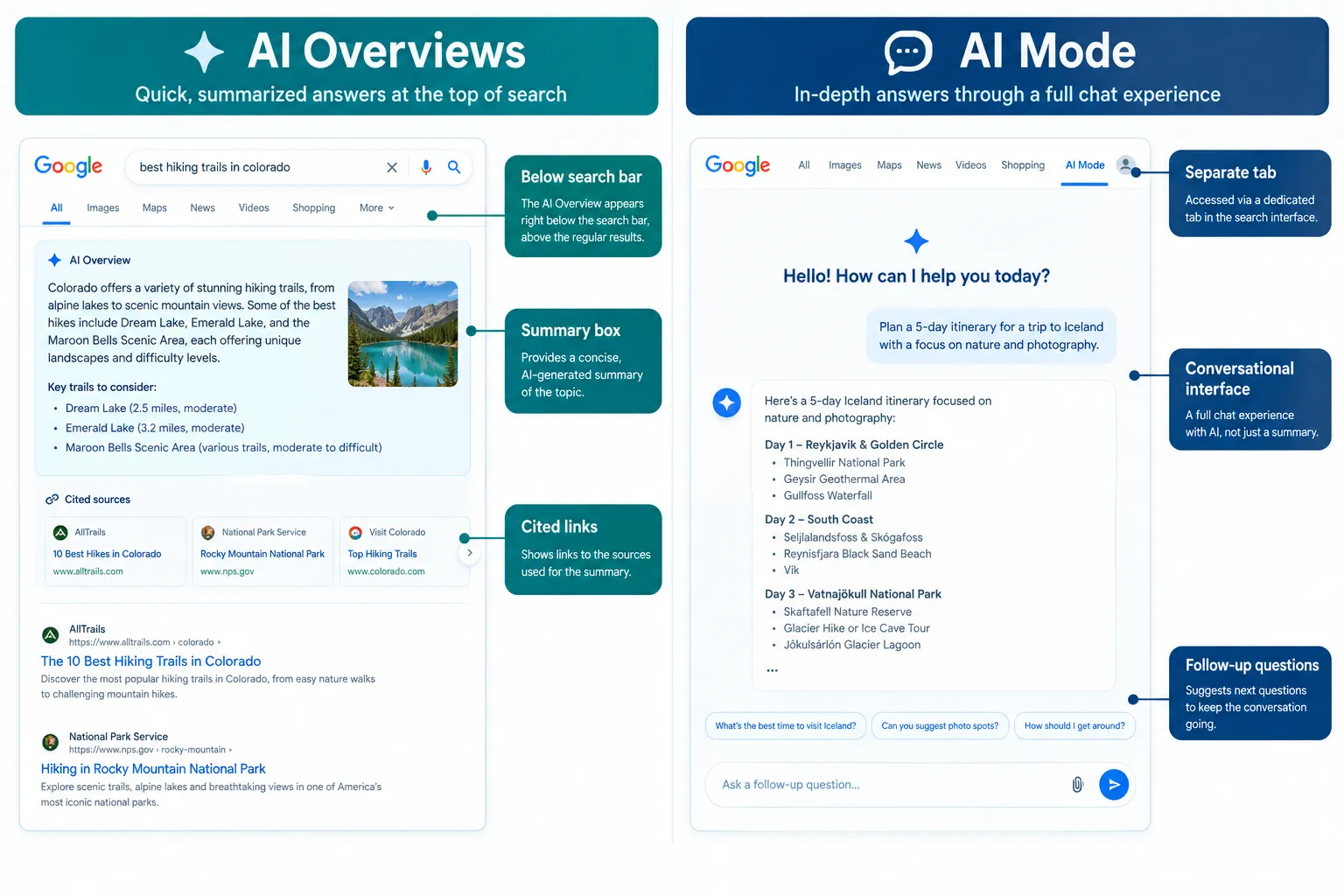Image resolution: width=1344 pixels, height=896 pixels.
Task: Open Hiking in Rocky Mountain National Park result
Action: (153, 769)
